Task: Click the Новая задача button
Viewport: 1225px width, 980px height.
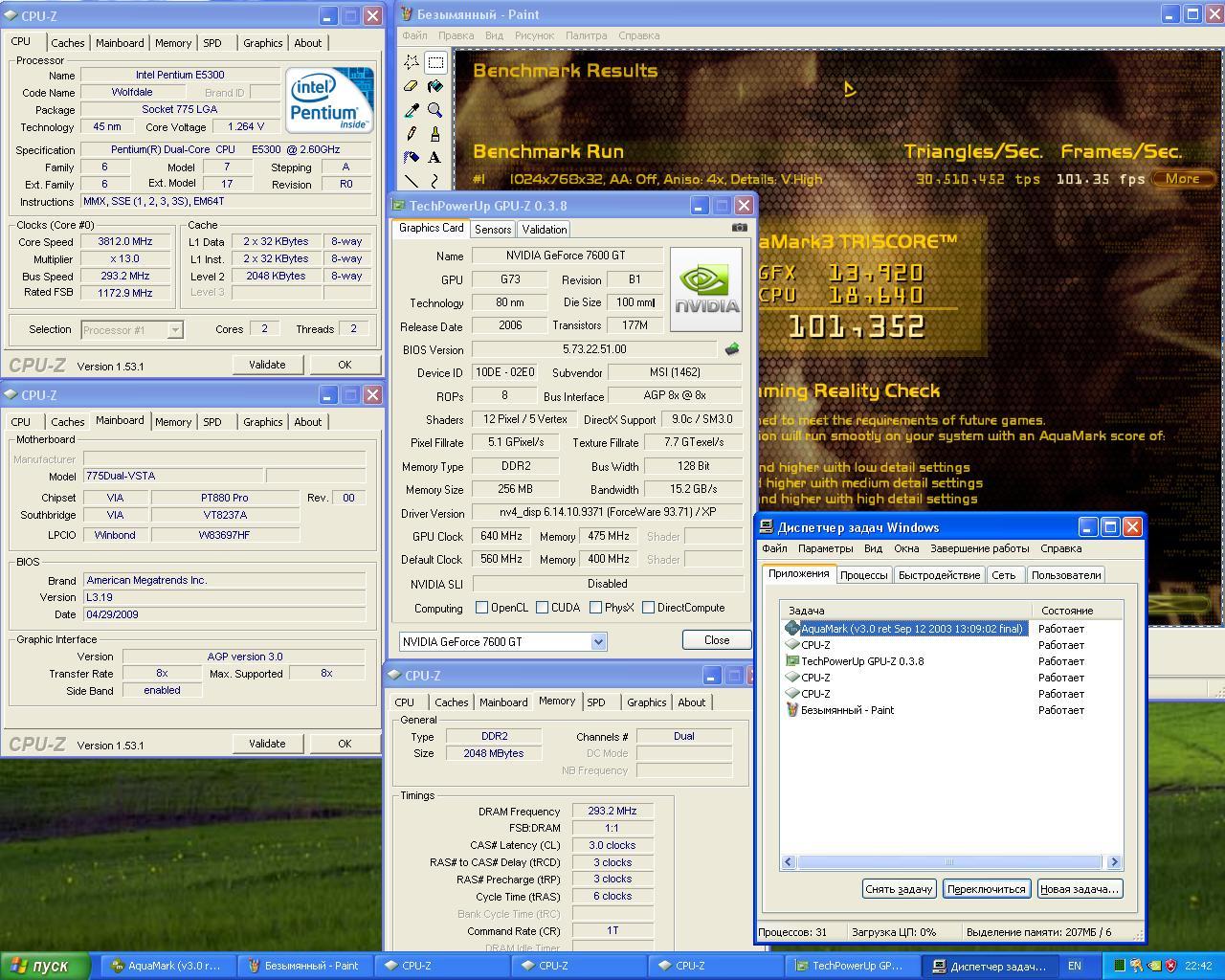Action: (x=1079, y=889)
